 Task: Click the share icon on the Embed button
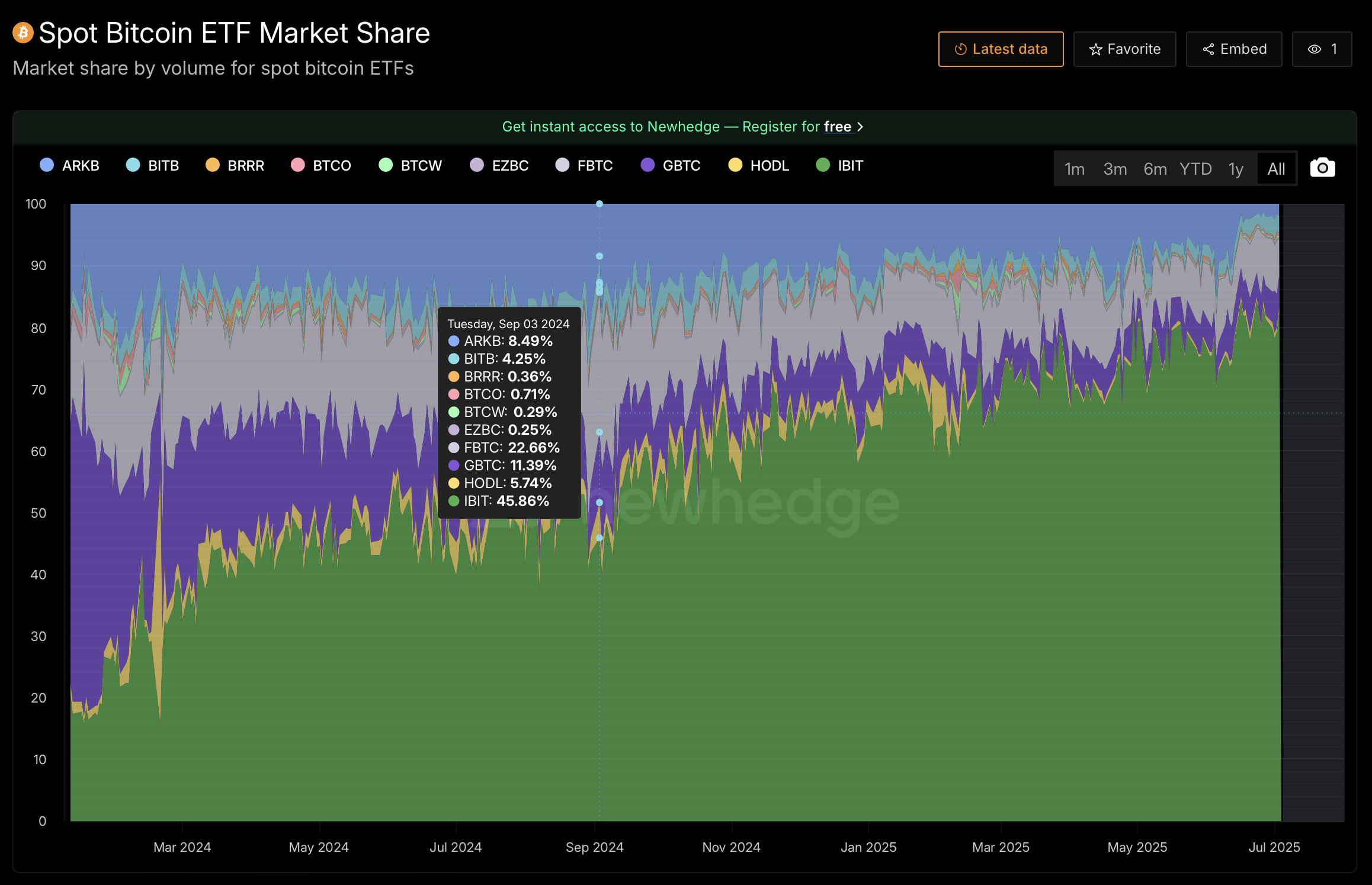tap(1208, 49)
